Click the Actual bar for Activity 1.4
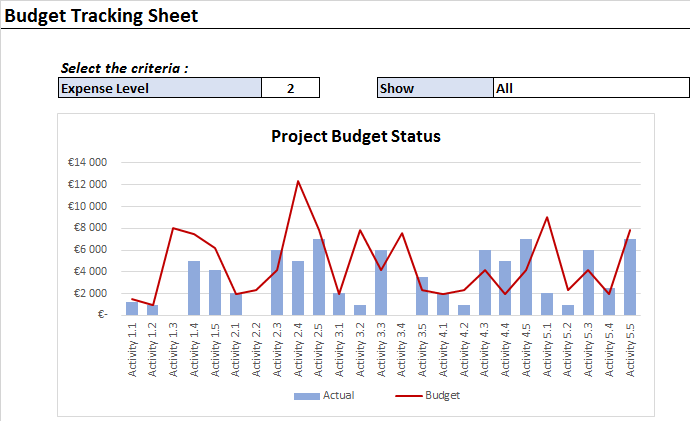This screenshot has width=690, height=421. click(194, 288)
